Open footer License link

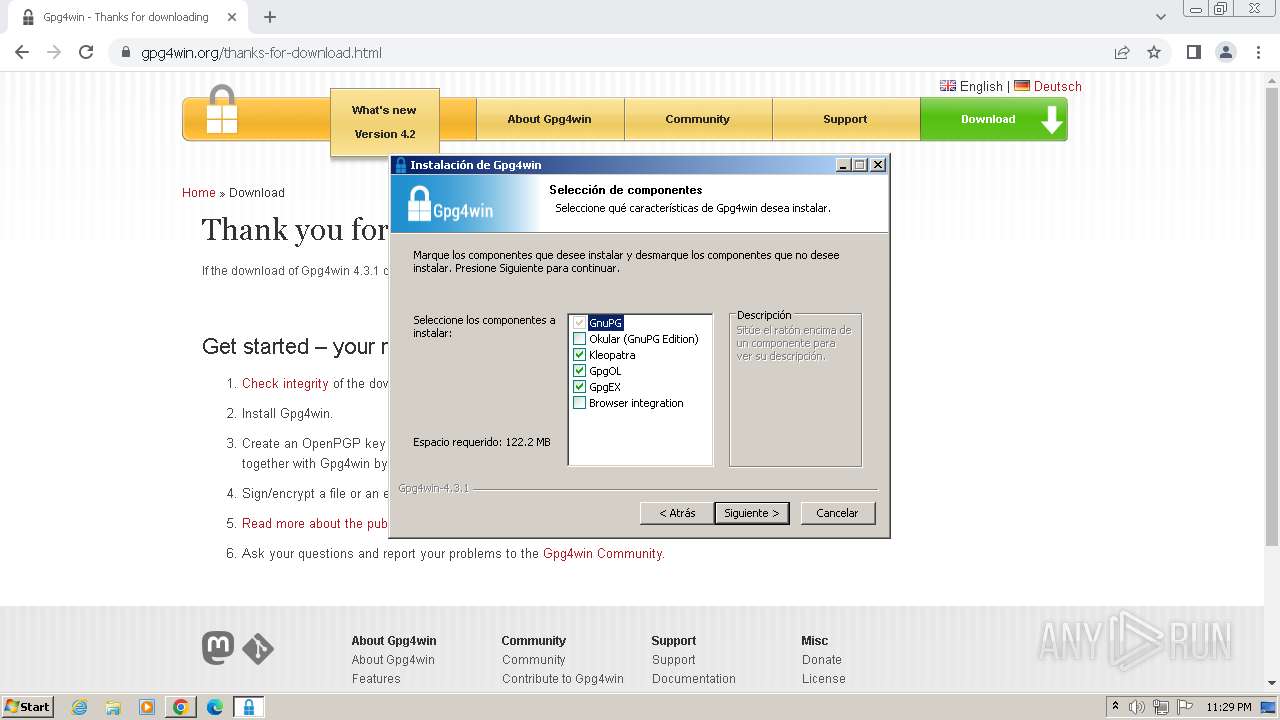[x=824, y=679]
